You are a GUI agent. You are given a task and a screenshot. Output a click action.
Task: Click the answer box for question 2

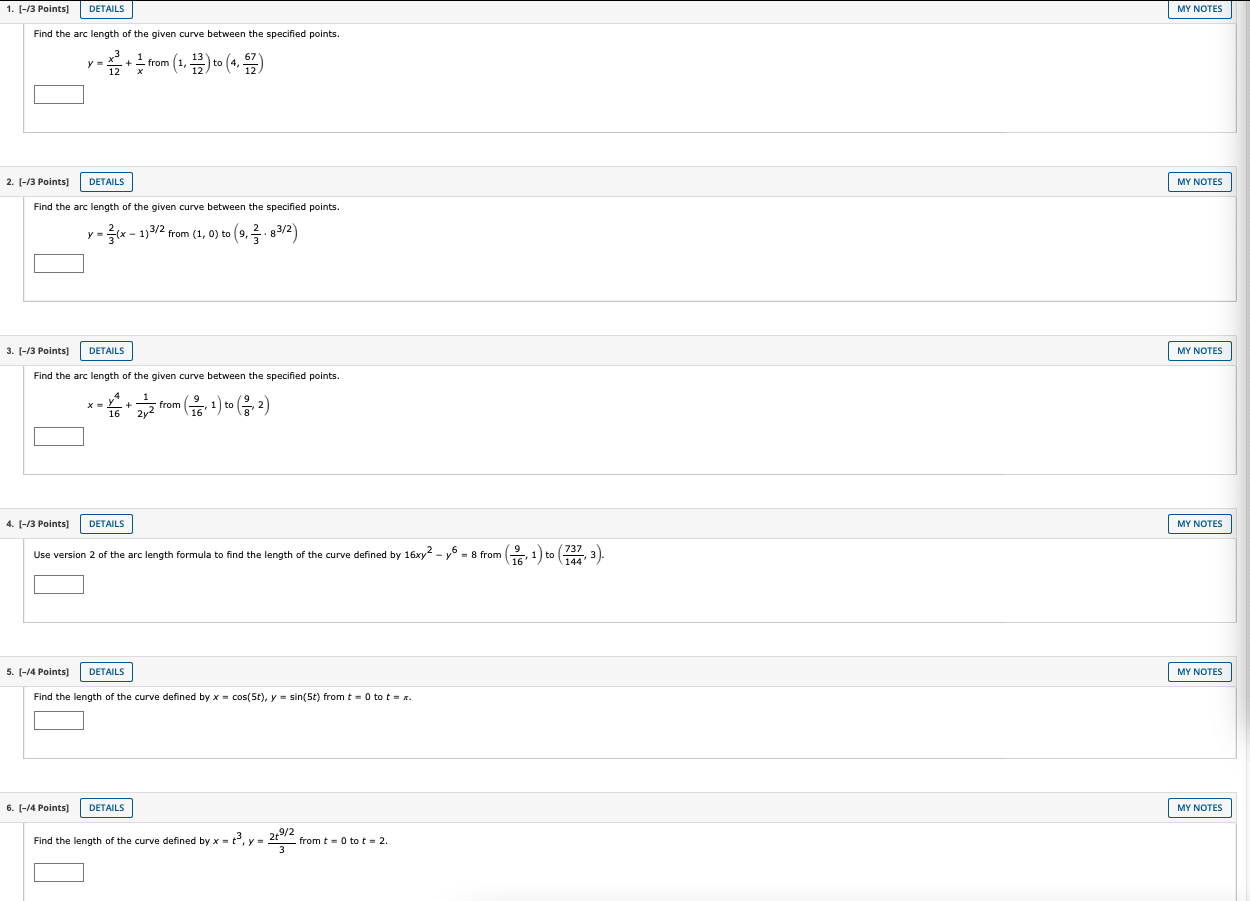pos(58,263)
